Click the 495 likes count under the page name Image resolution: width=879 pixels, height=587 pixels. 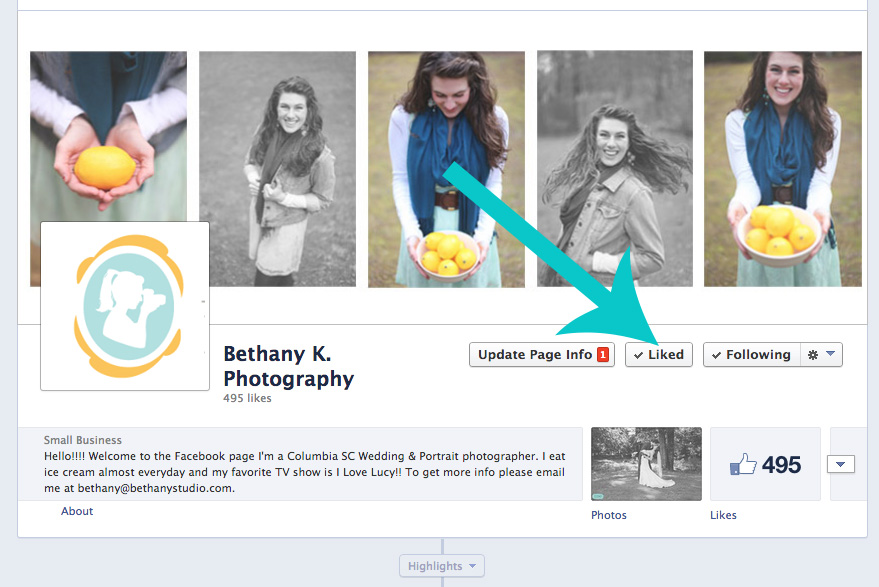(x=248, y=398)
